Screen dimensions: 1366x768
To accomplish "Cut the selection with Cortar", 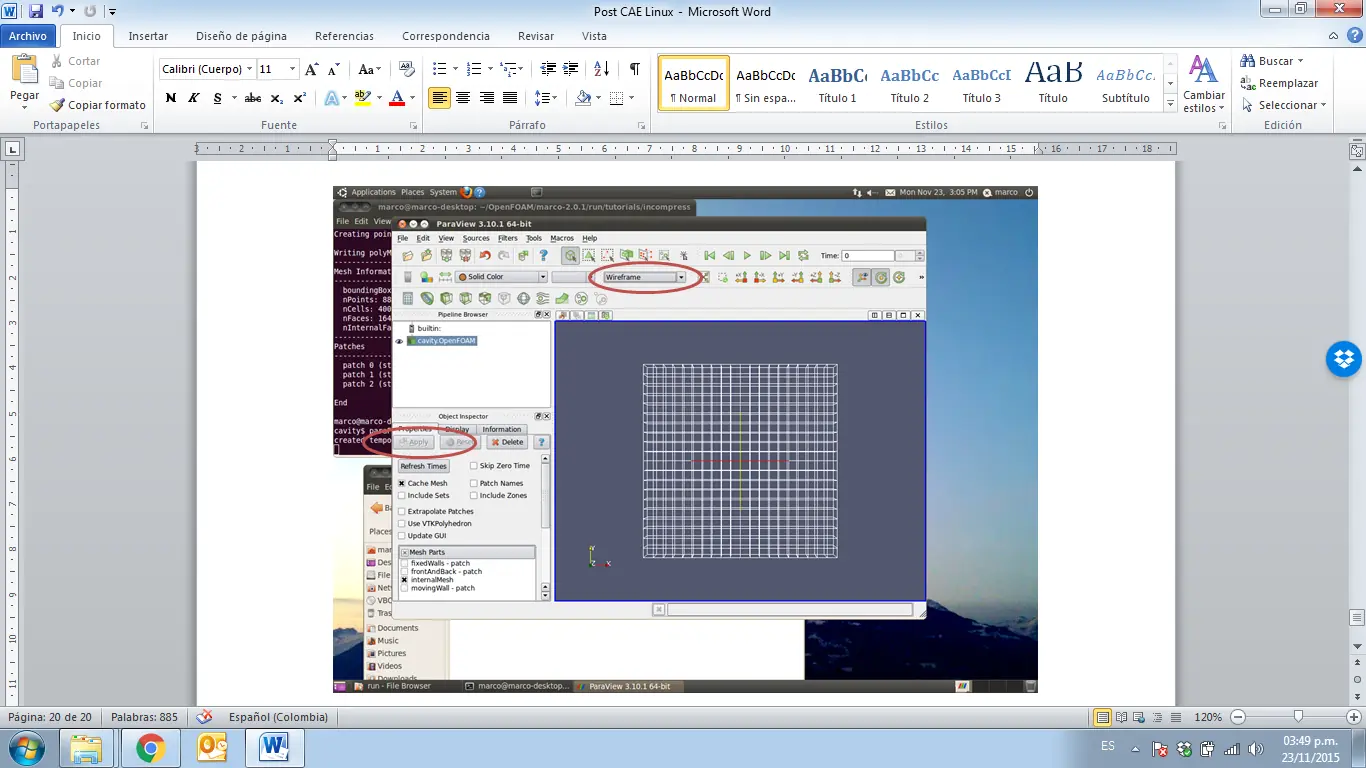I will click(x=75, y=61).
